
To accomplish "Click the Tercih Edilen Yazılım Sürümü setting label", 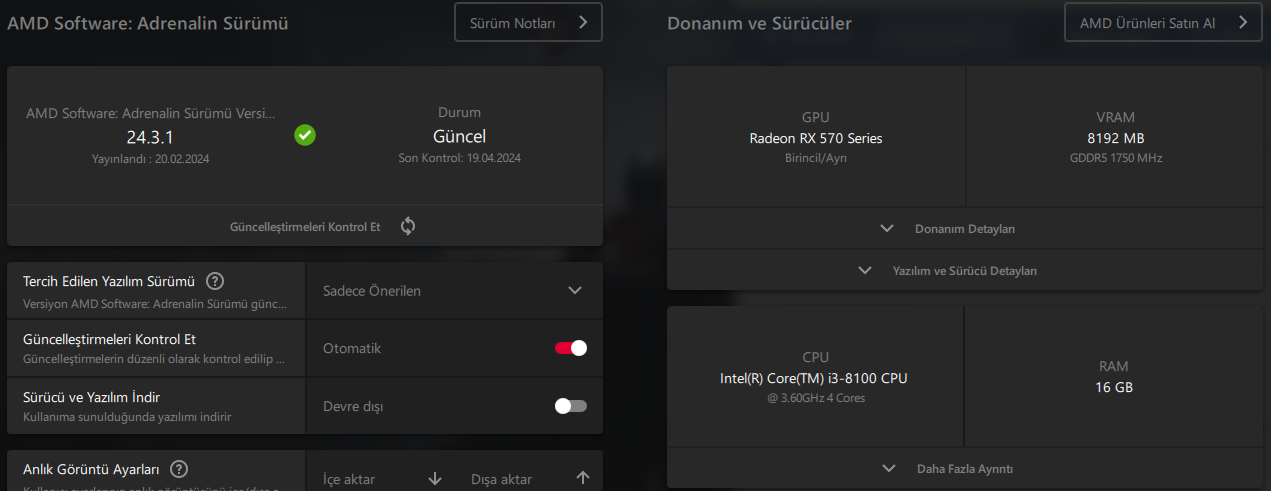I will coord(109,281).
